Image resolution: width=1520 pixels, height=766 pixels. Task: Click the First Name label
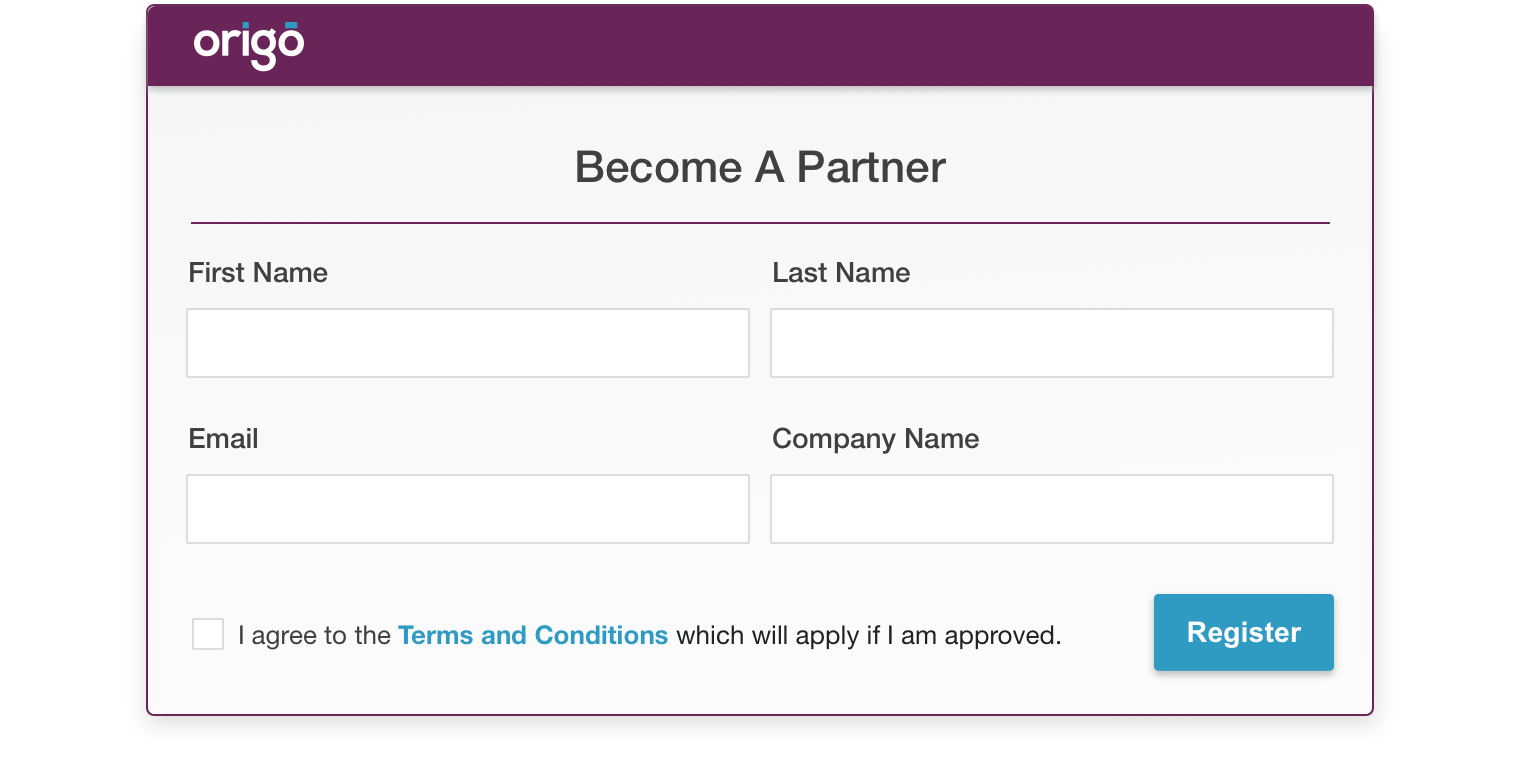(x=258, y=273)
